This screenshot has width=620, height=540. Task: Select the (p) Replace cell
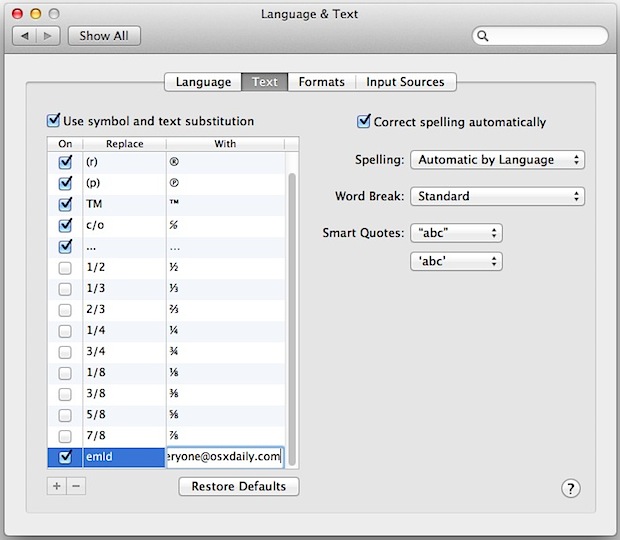coord(124,183)
